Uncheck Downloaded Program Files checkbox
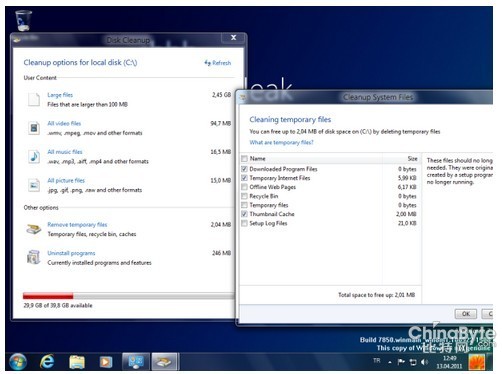Viewport: 502px width, 374px height. [x=244, y=169]
